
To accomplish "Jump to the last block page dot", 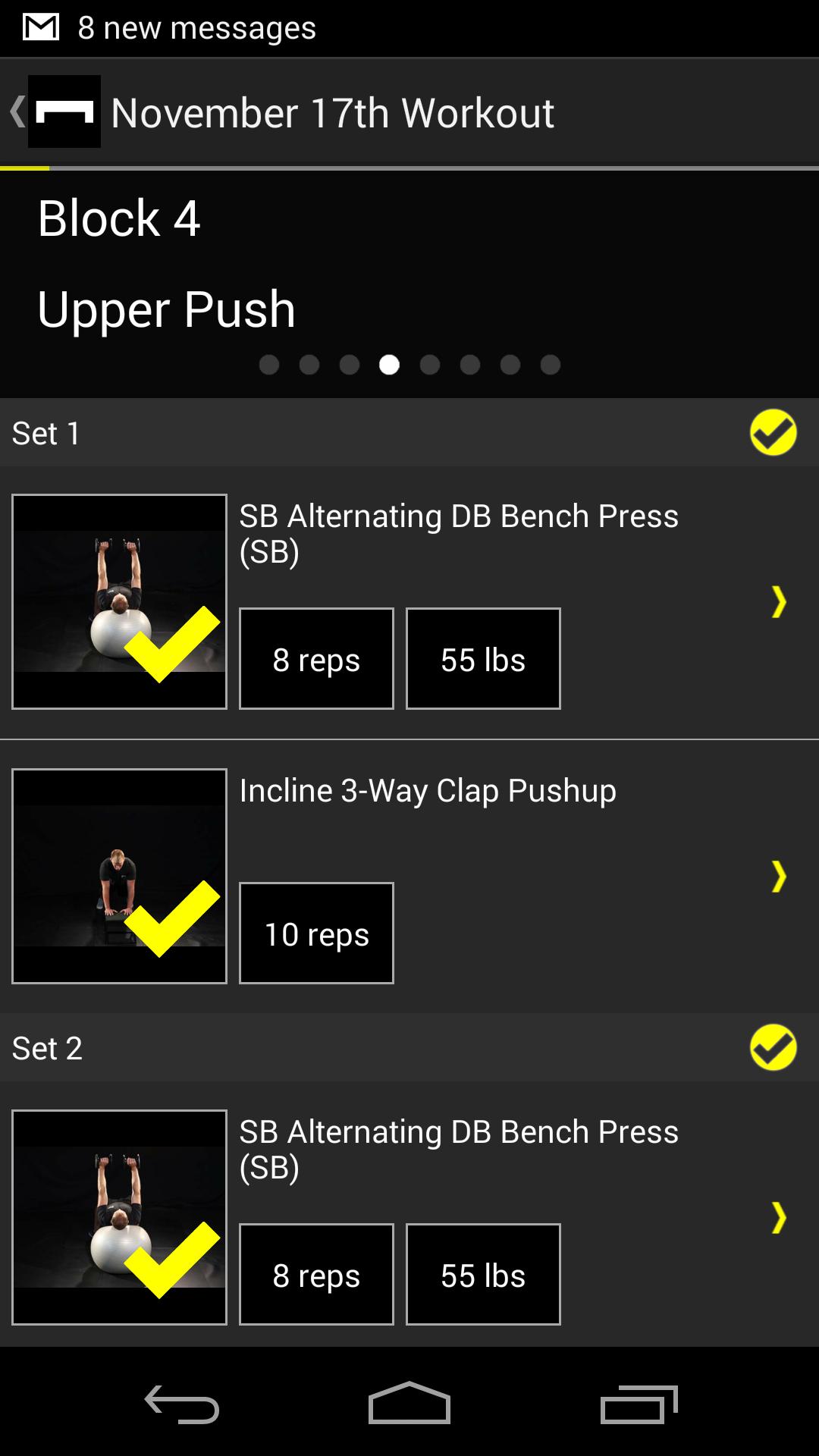I will [551, 365].
